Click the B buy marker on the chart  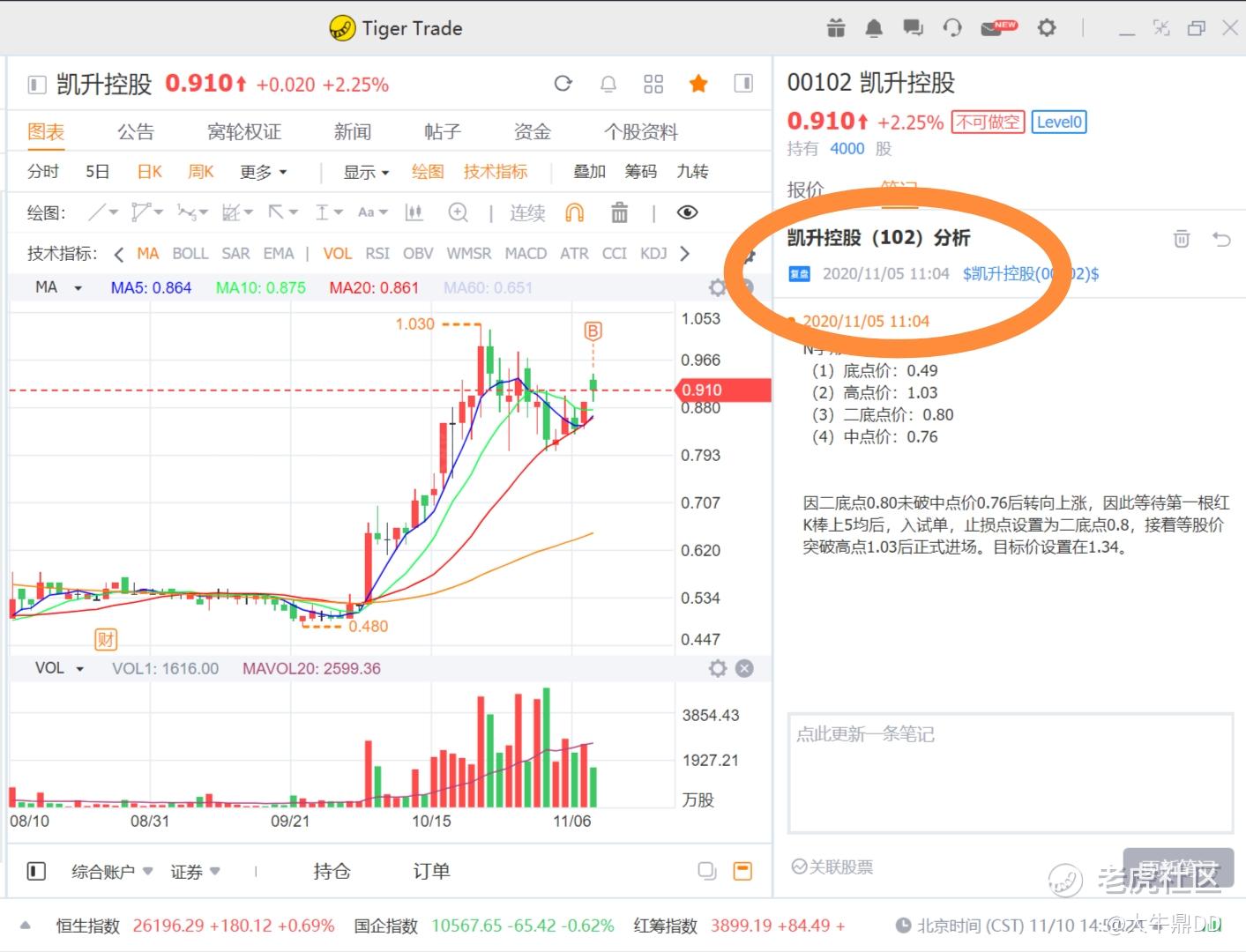click(593, 331)
